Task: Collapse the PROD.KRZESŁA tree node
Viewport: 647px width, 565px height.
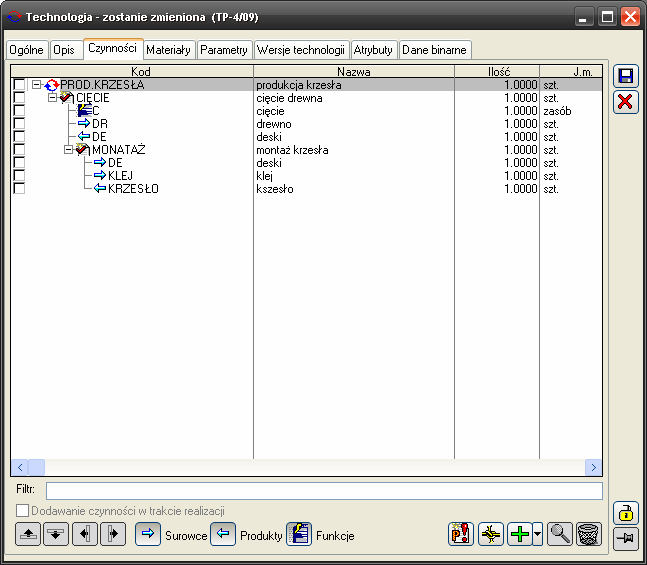Action: (37, 85)
